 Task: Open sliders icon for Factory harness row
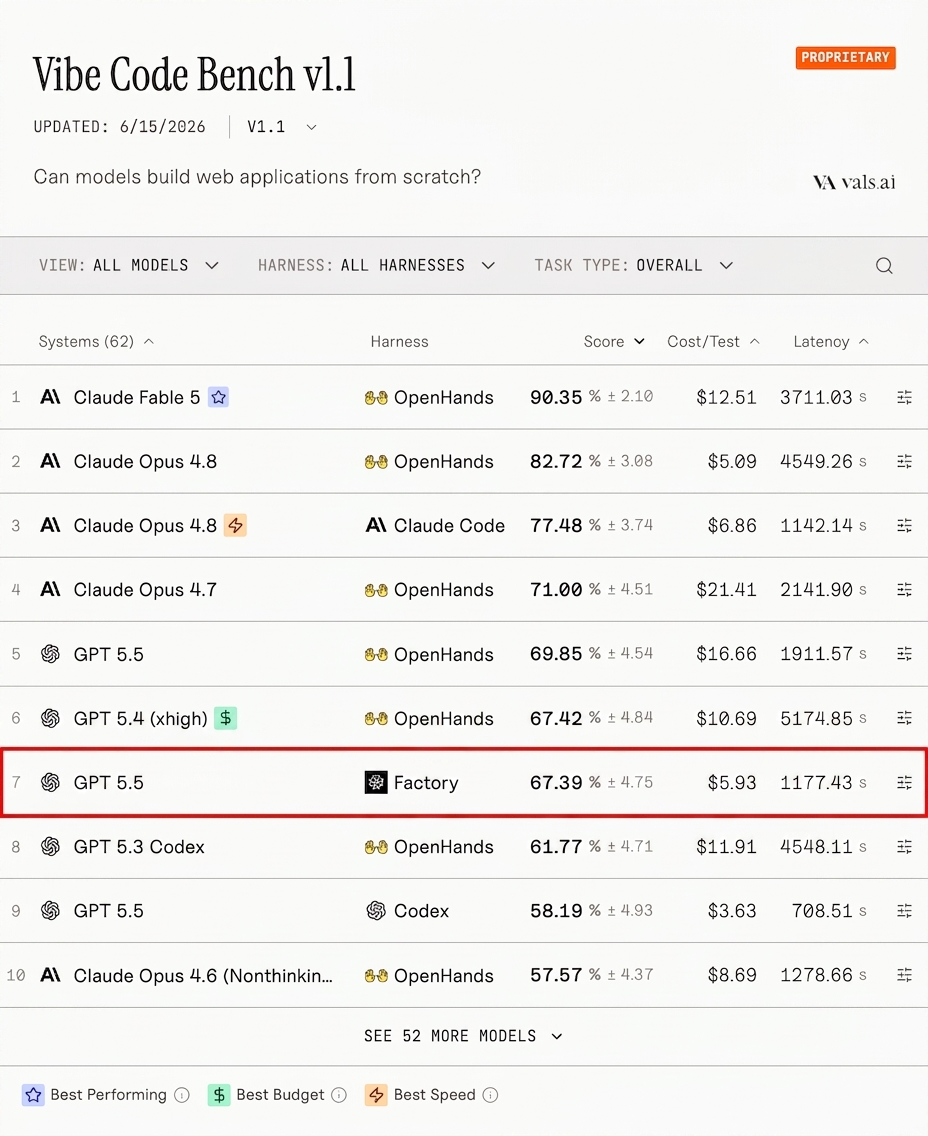pos(904,782)
